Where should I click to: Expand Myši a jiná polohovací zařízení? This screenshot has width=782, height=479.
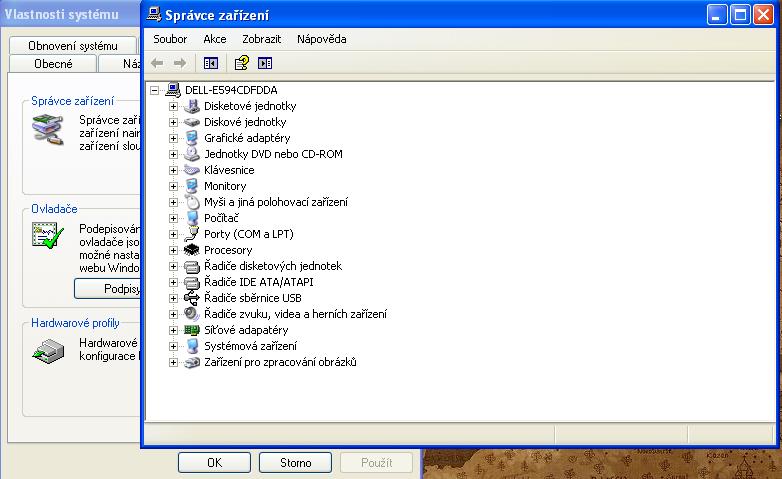173,202
